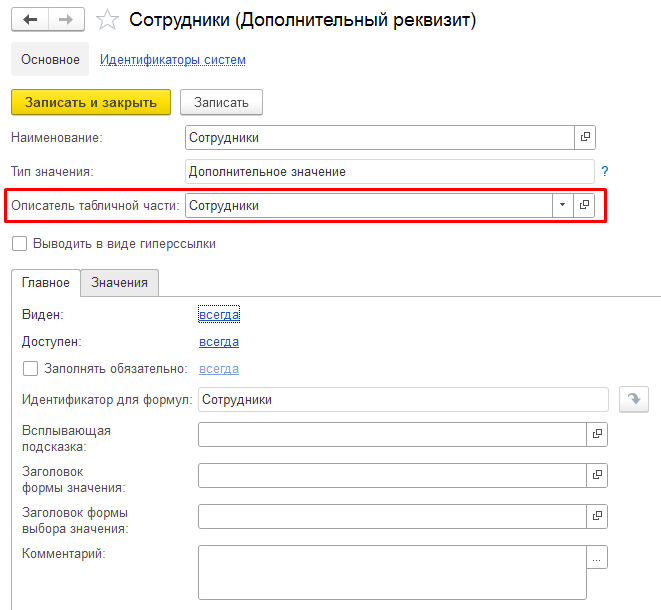Select the Главное tab
Viewport: 661px width, 610px height.
click(46, 283)
